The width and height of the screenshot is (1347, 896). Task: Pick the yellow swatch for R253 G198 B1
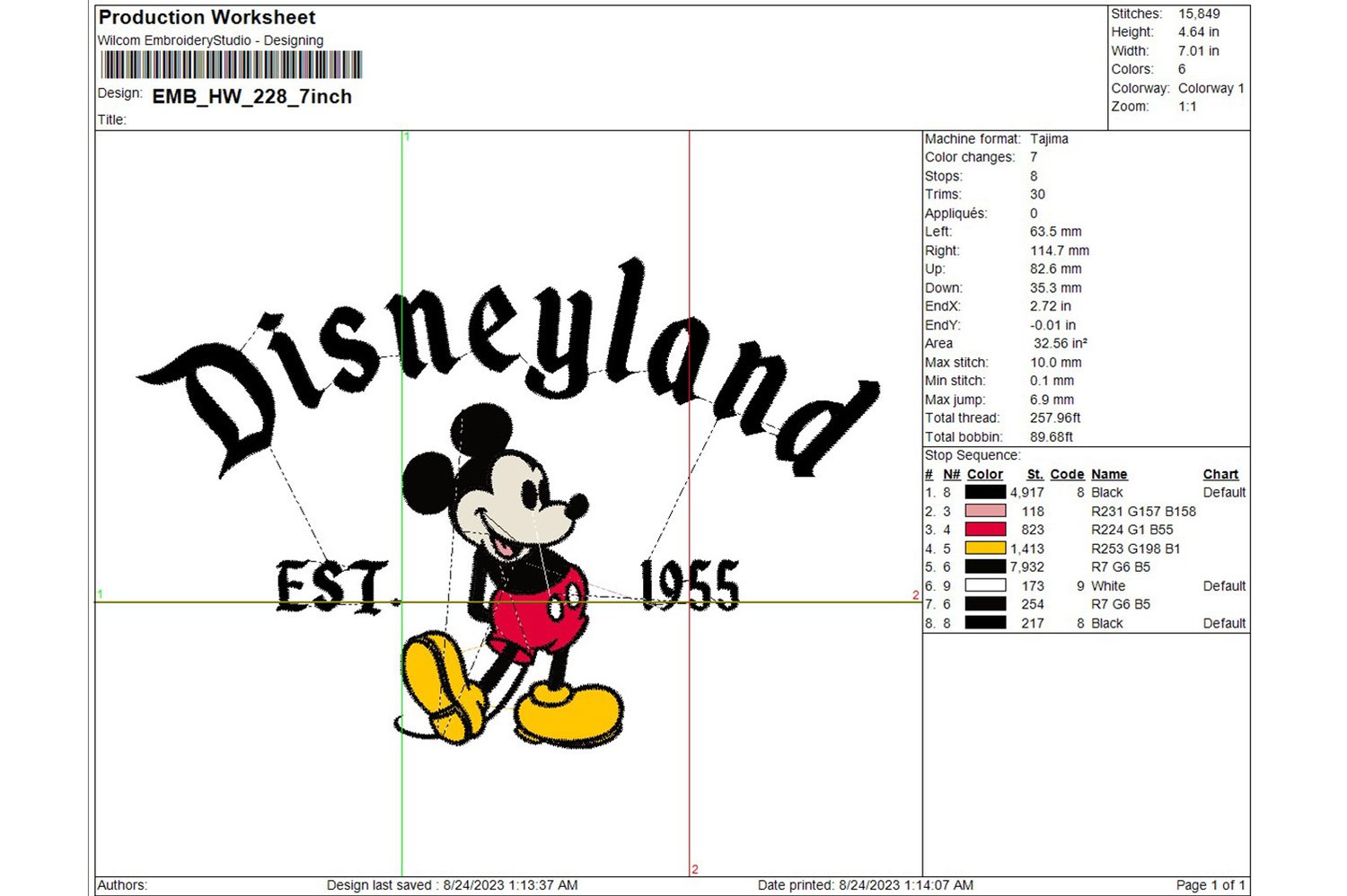coord(985,548)
